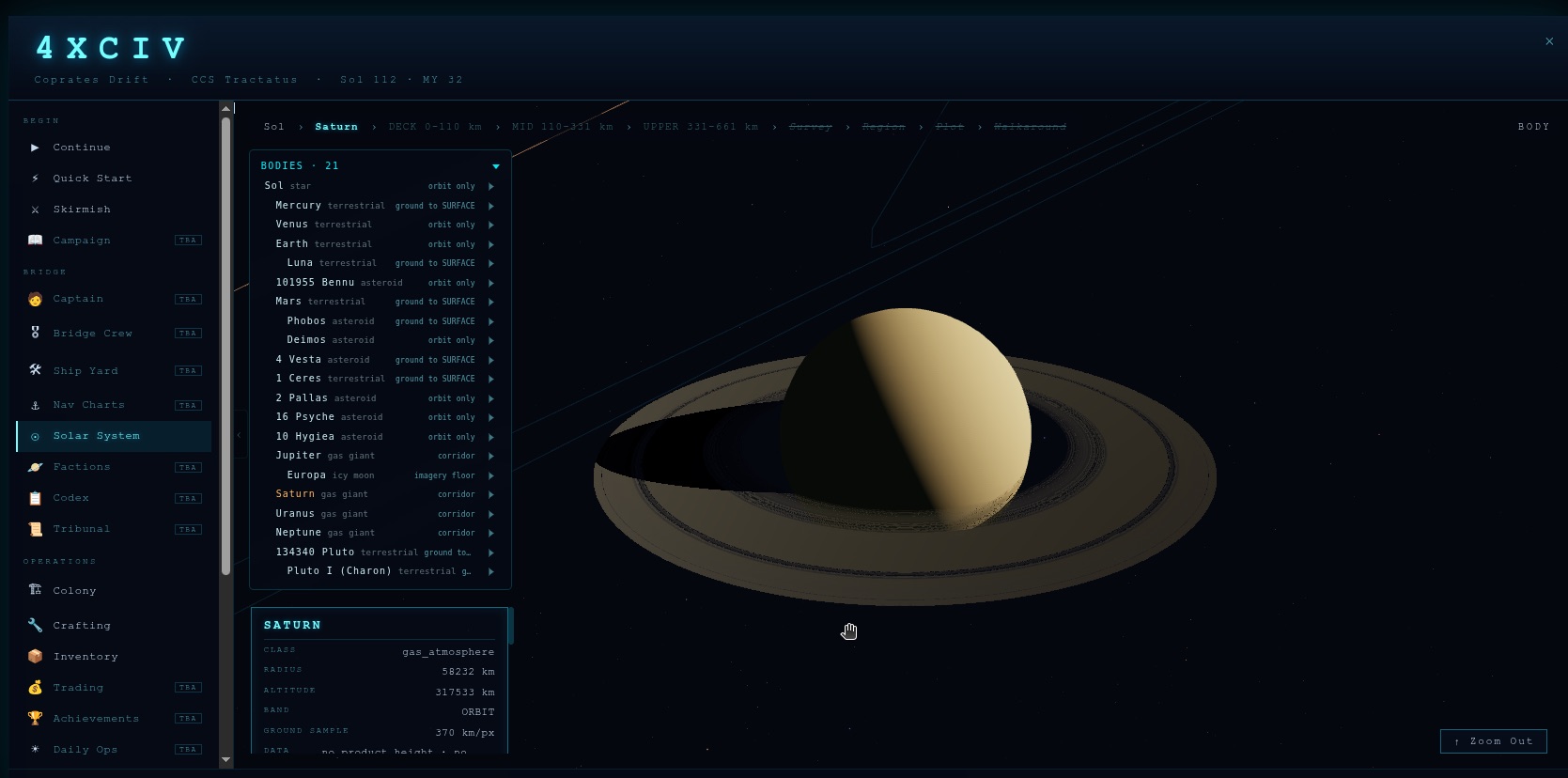The width and height of the screenshot is (1568, 778).
Task: Click the sidebar vertical scrollbar thumb
Action: 225,345
